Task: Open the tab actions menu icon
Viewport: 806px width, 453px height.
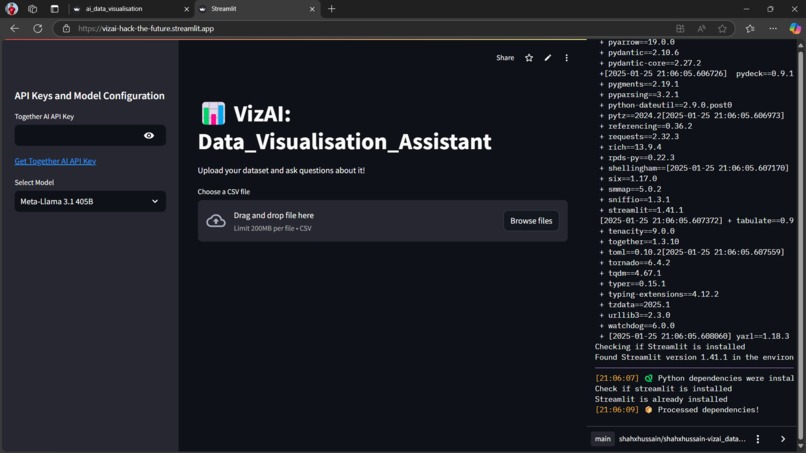Action: (x=54, y=9)
